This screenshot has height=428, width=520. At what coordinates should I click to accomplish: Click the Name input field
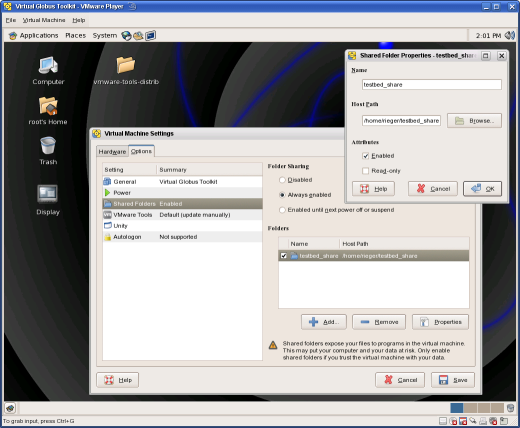click(x=432, y=85)
